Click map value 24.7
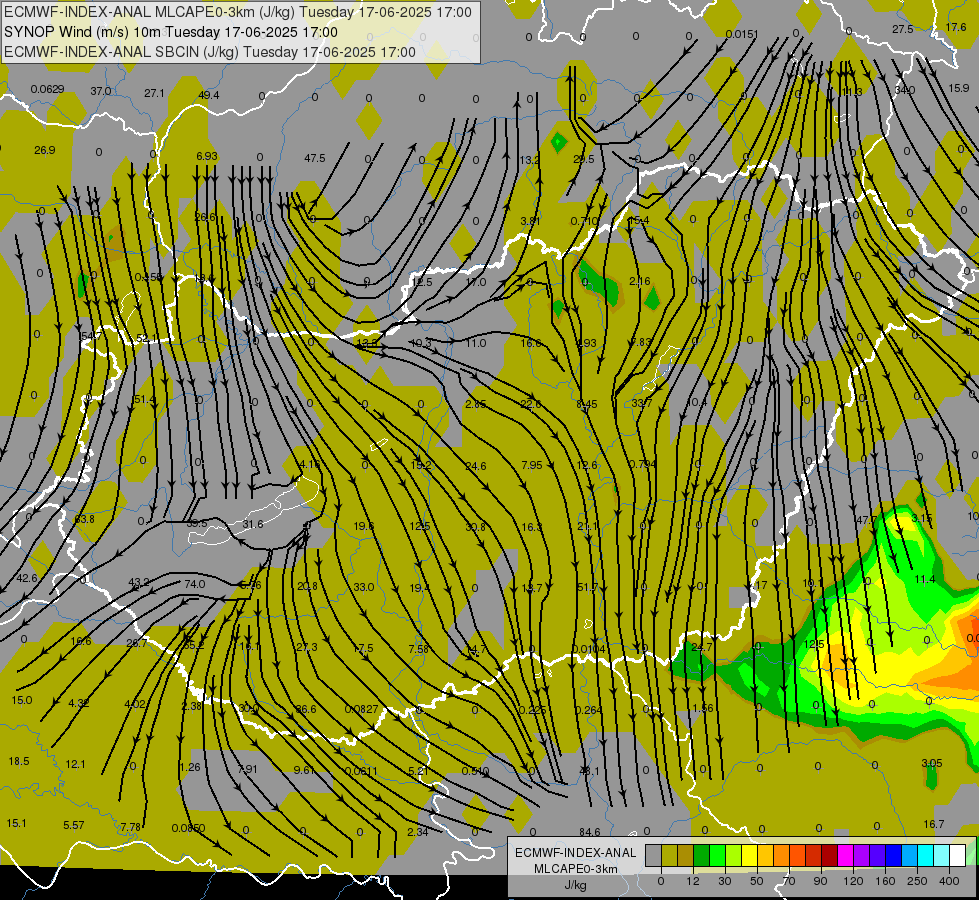Screen dimensions: 979x900 702,647
